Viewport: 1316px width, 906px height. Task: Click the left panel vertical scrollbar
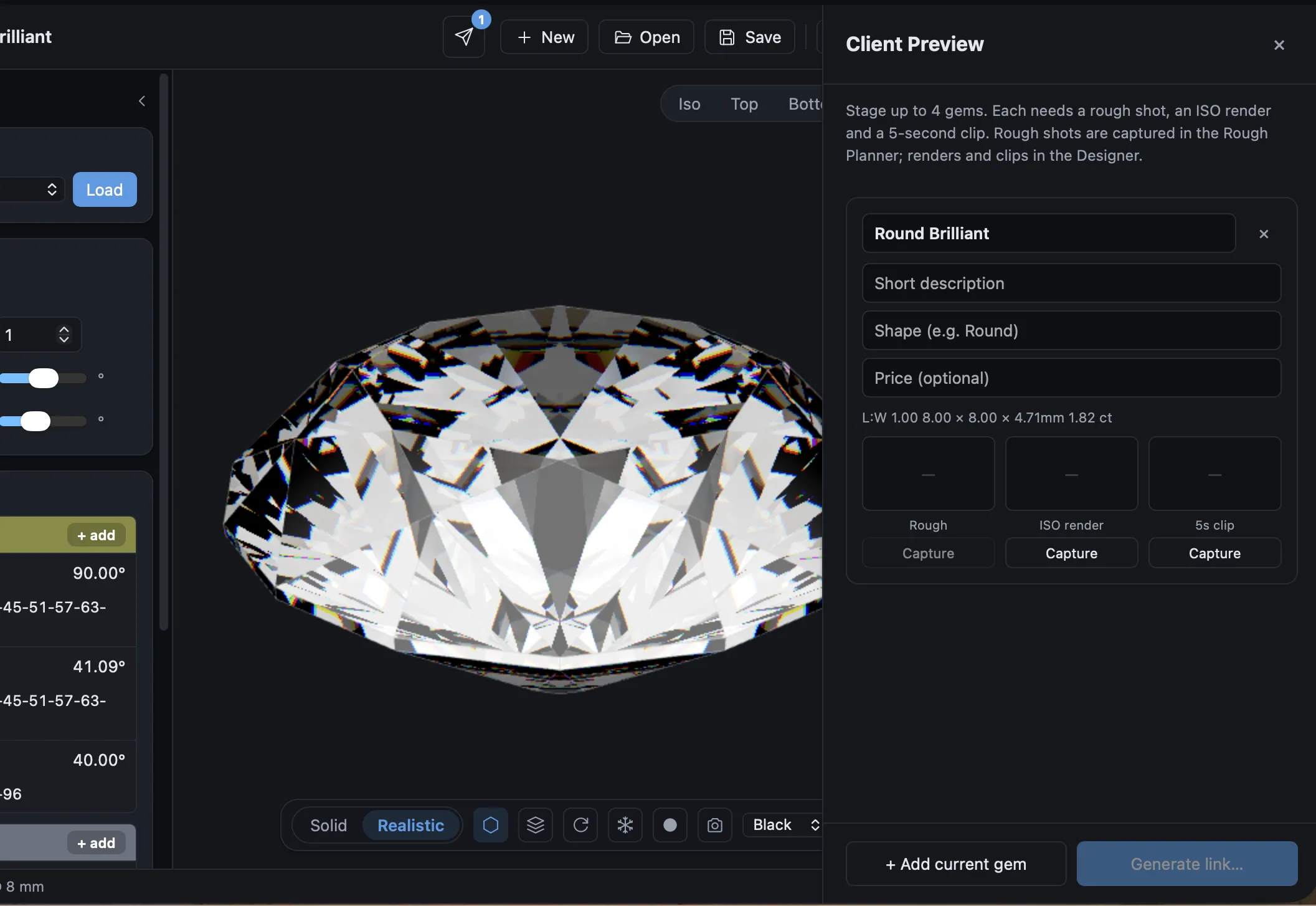click(164, 352)
